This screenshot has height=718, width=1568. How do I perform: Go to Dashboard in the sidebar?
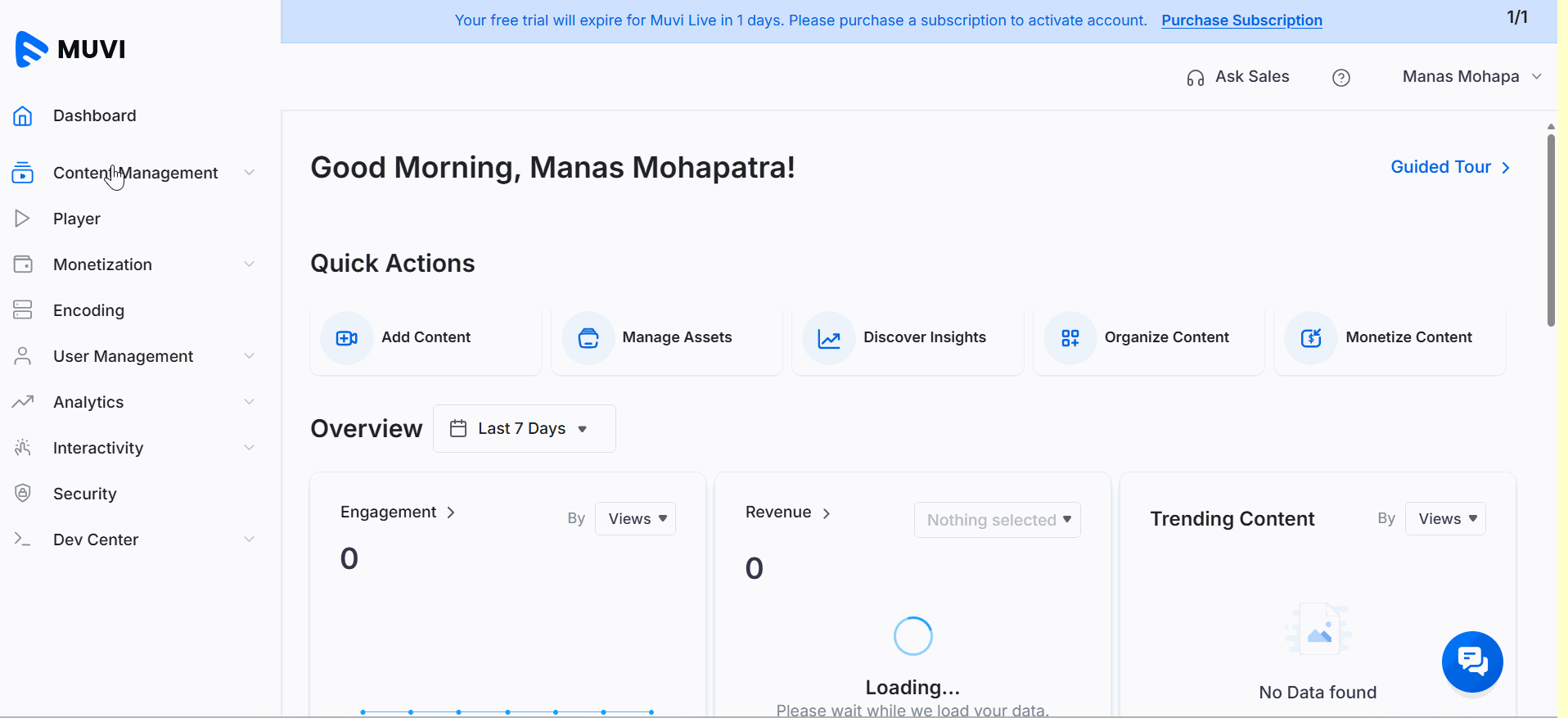coord(94,115)
